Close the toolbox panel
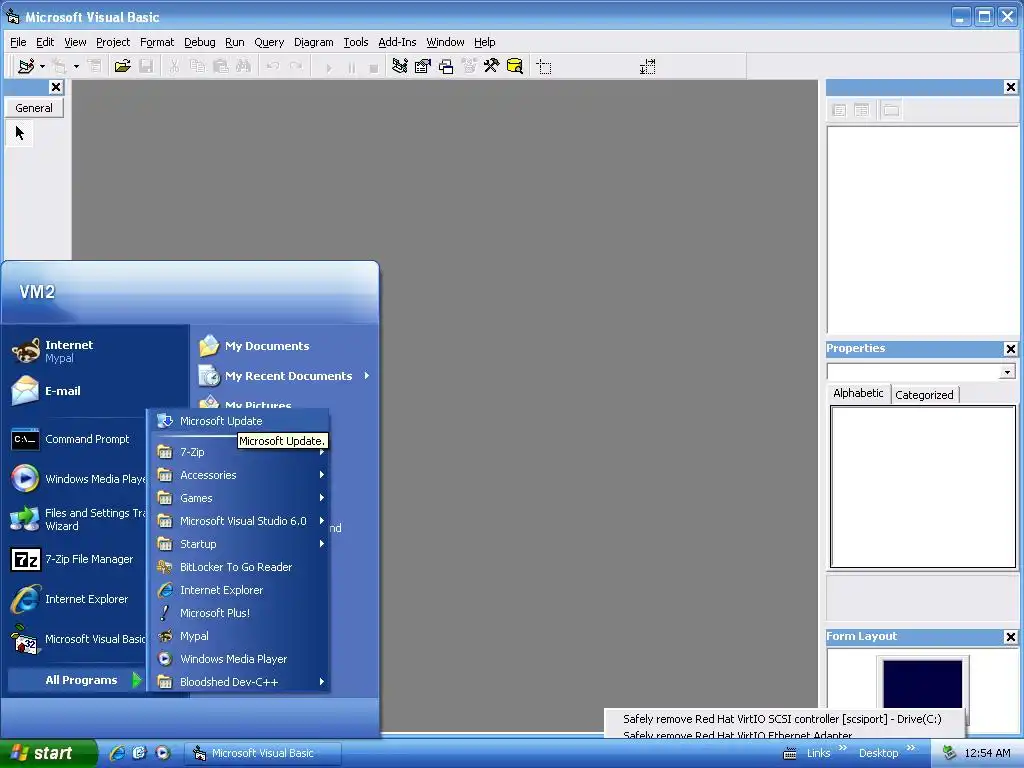 pos(56,87)
